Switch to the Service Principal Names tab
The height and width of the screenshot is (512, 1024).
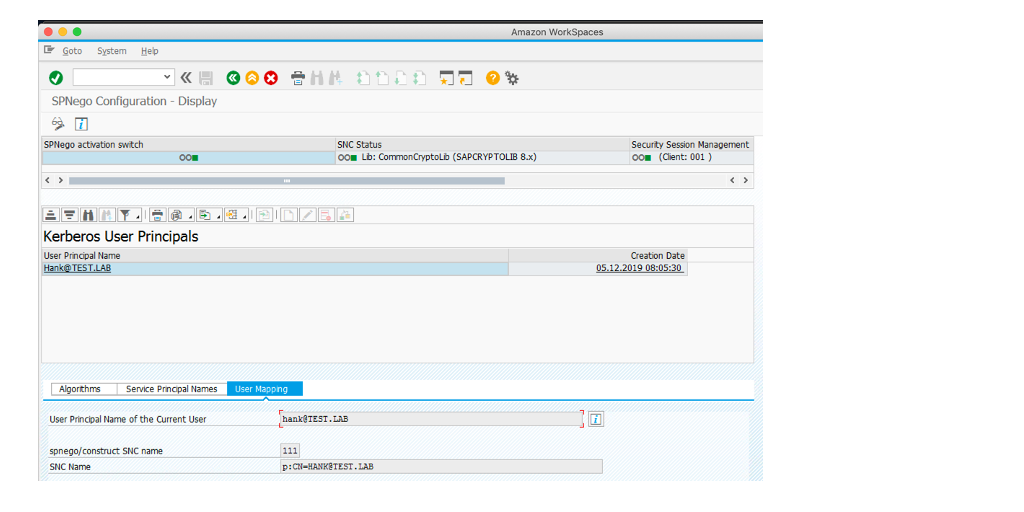coord(172,389)
